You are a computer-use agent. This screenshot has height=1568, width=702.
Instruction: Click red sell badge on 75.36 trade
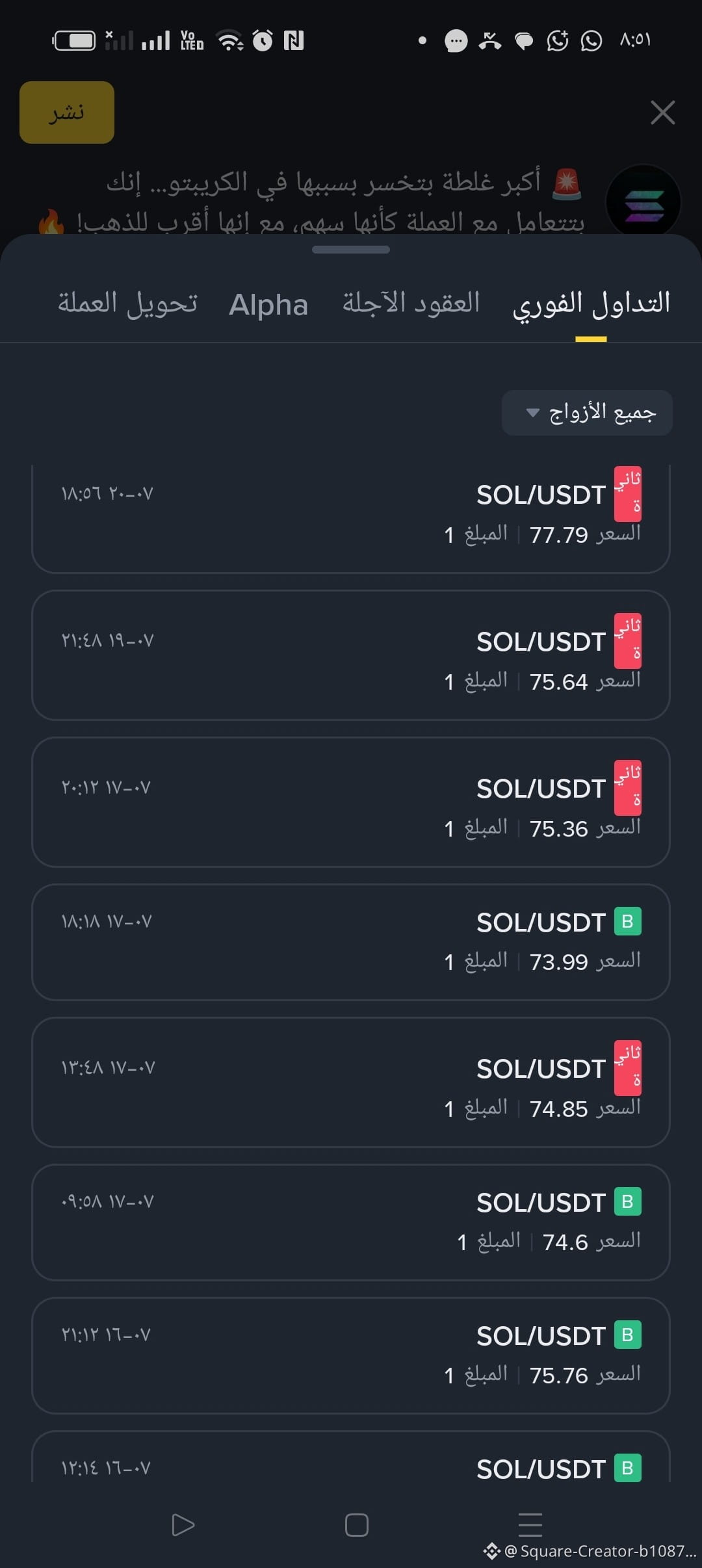[x=628, y=788]
